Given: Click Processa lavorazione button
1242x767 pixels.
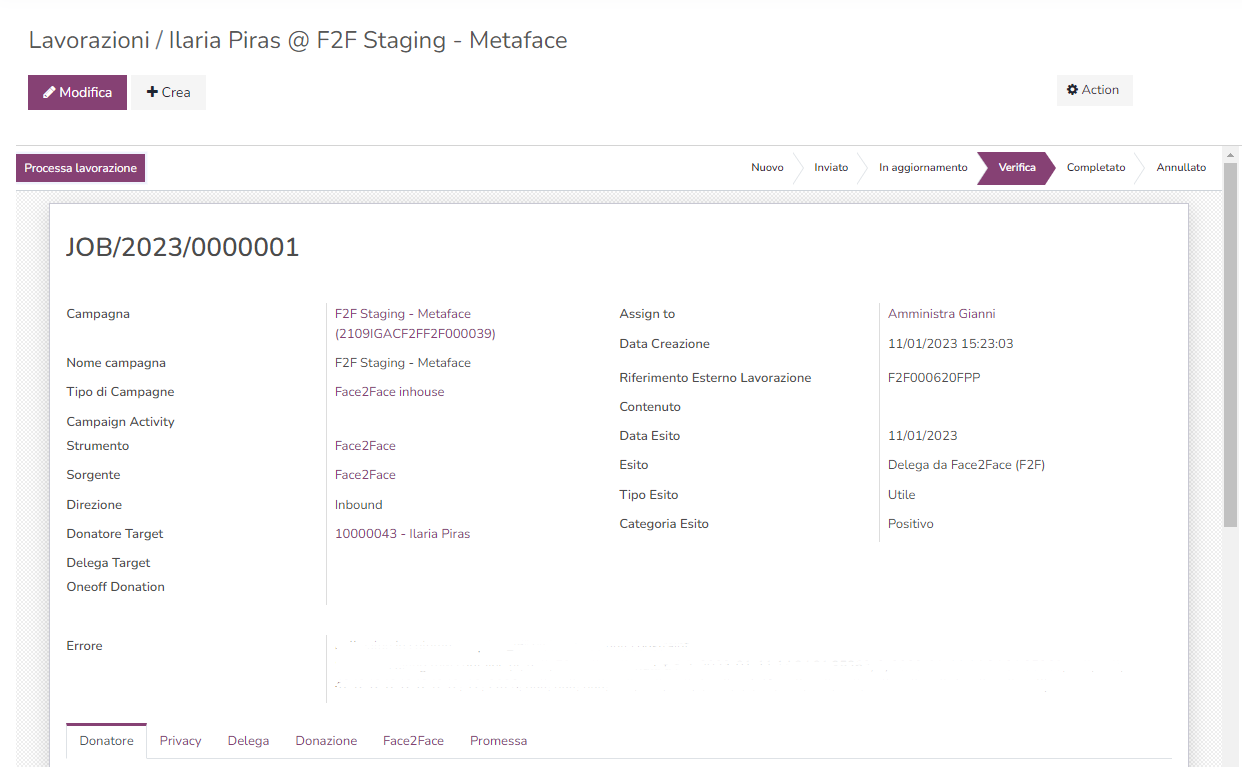Looking at the screenshot, I should 80,168.
